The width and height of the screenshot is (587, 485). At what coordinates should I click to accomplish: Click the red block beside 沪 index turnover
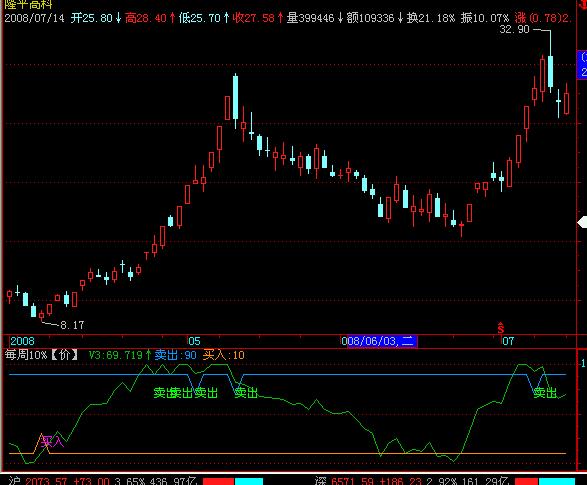tap(218, 481)
